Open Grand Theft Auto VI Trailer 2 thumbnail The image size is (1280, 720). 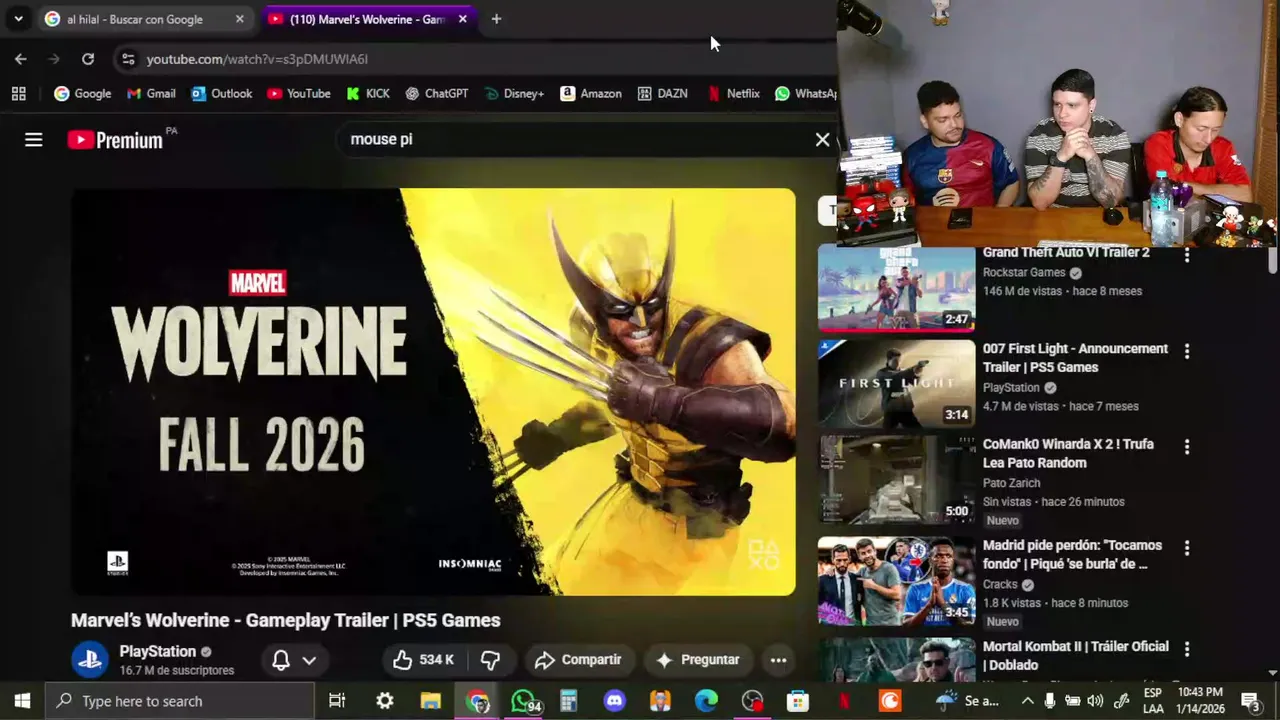(896, 288)
